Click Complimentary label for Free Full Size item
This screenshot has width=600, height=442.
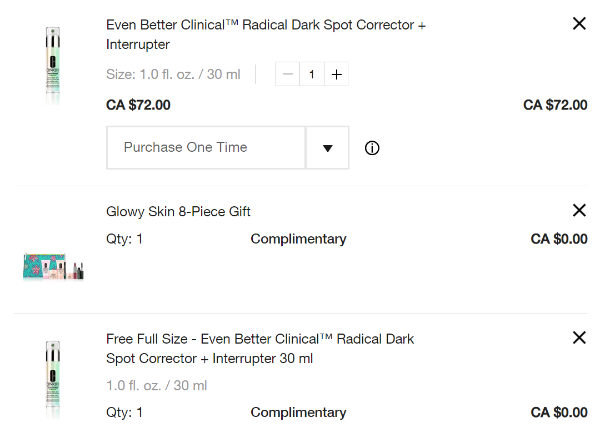click(x=298, y=412)
